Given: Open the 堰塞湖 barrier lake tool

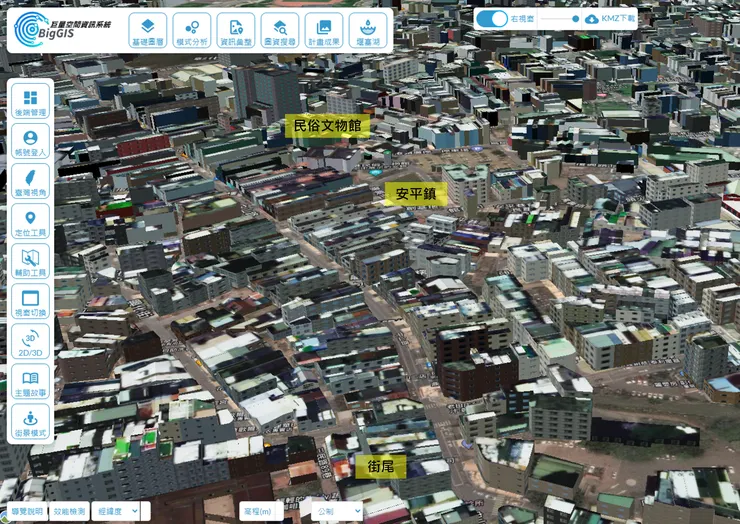Looking at the screenshot, I should tap(368, 30).
